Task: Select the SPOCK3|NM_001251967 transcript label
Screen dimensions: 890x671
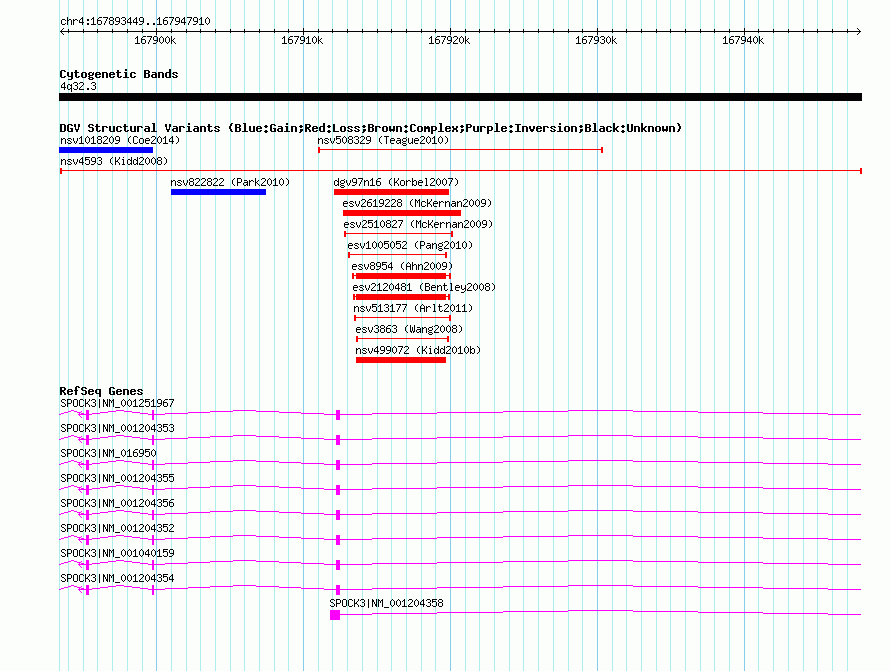Action: coord(117,404)
